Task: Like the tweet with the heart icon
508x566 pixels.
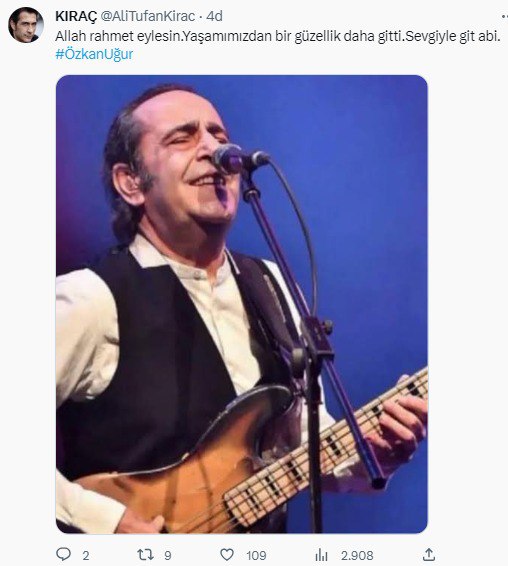Action: click(x=227, y=554)
